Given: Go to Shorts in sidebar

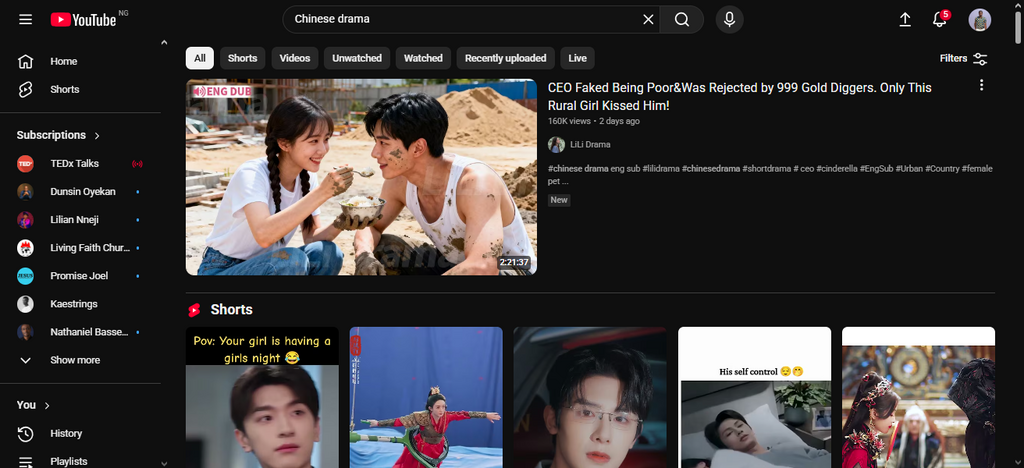Looking at the screenshot, I should 64,90.
